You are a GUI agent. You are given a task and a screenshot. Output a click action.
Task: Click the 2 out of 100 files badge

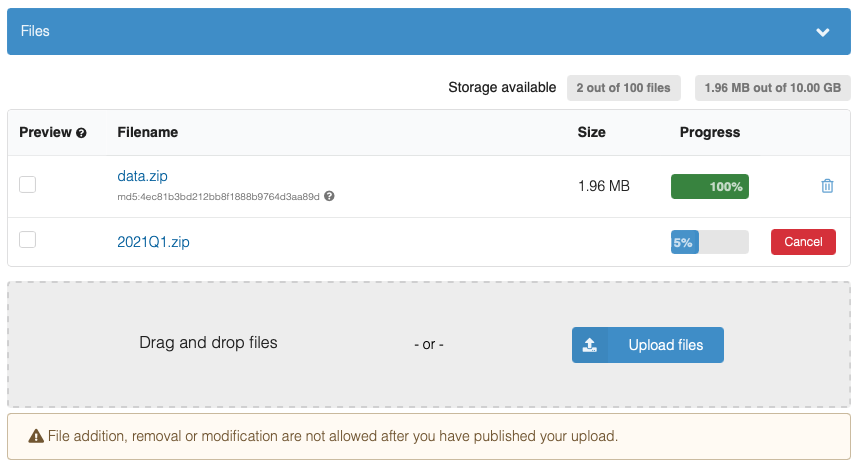(624, 88)
